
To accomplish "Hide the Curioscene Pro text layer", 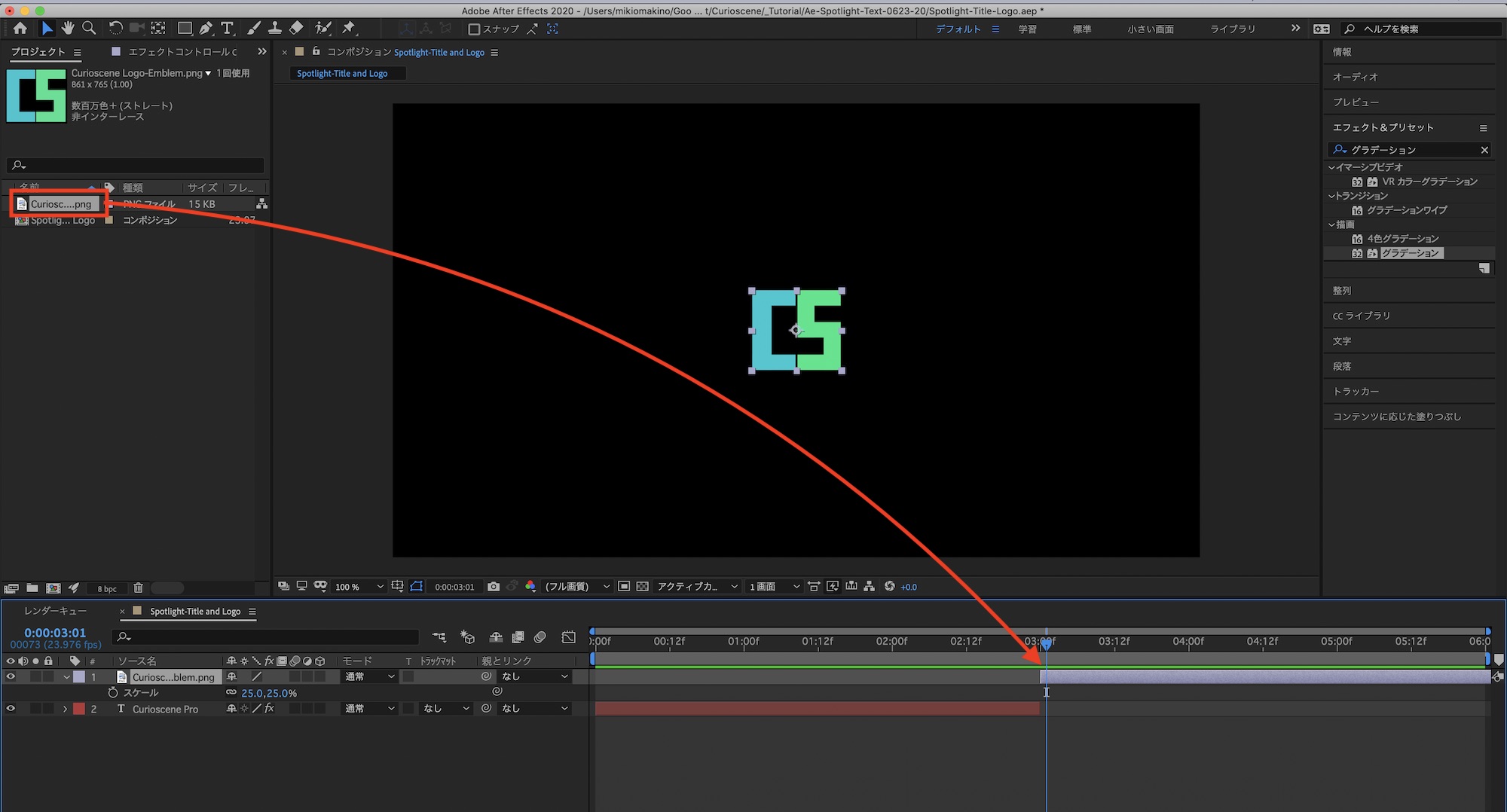I will 11,709.
